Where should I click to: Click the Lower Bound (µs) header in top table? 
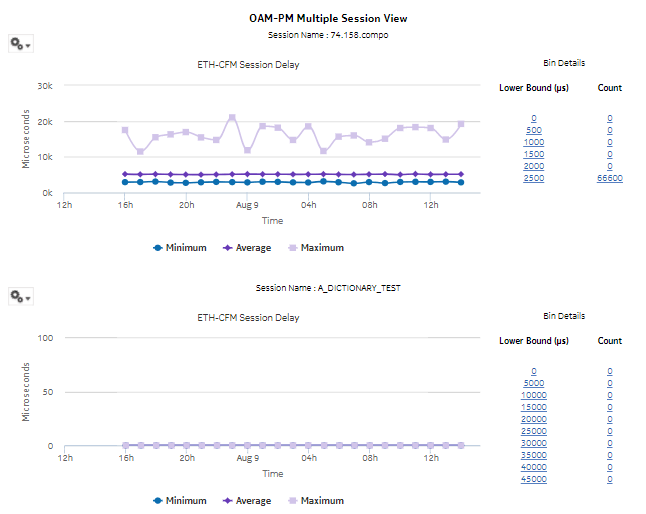[534, 88]
